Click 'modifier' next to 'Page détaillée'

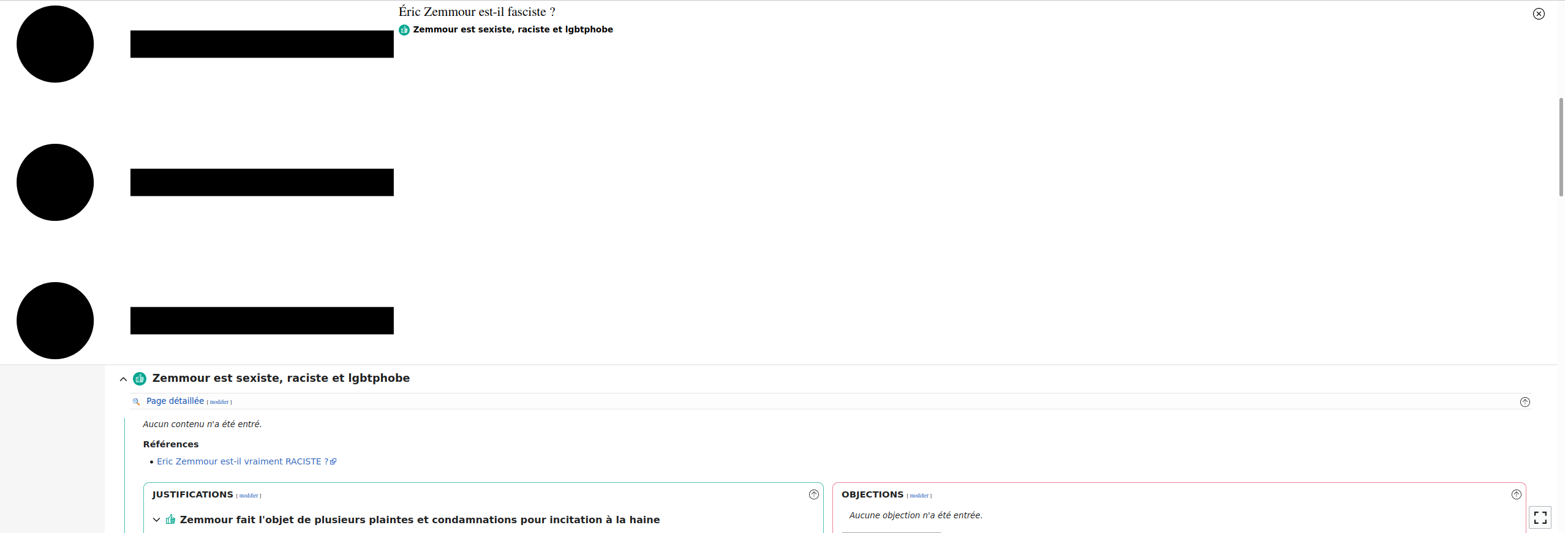(x=219, y=402)
